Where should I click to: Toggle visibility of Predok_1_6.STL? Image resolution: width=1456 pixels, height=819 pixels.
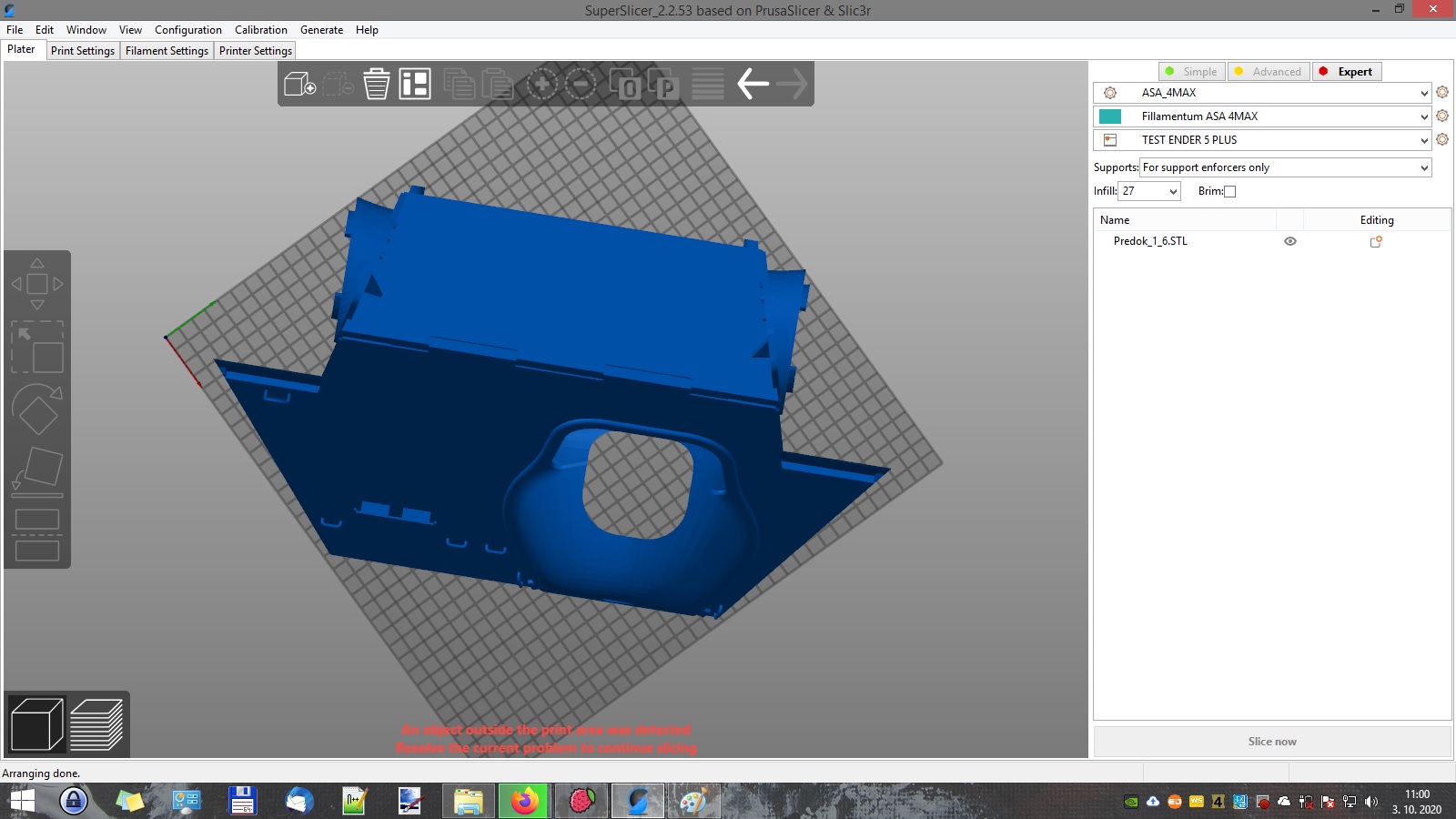[1289, 241]
